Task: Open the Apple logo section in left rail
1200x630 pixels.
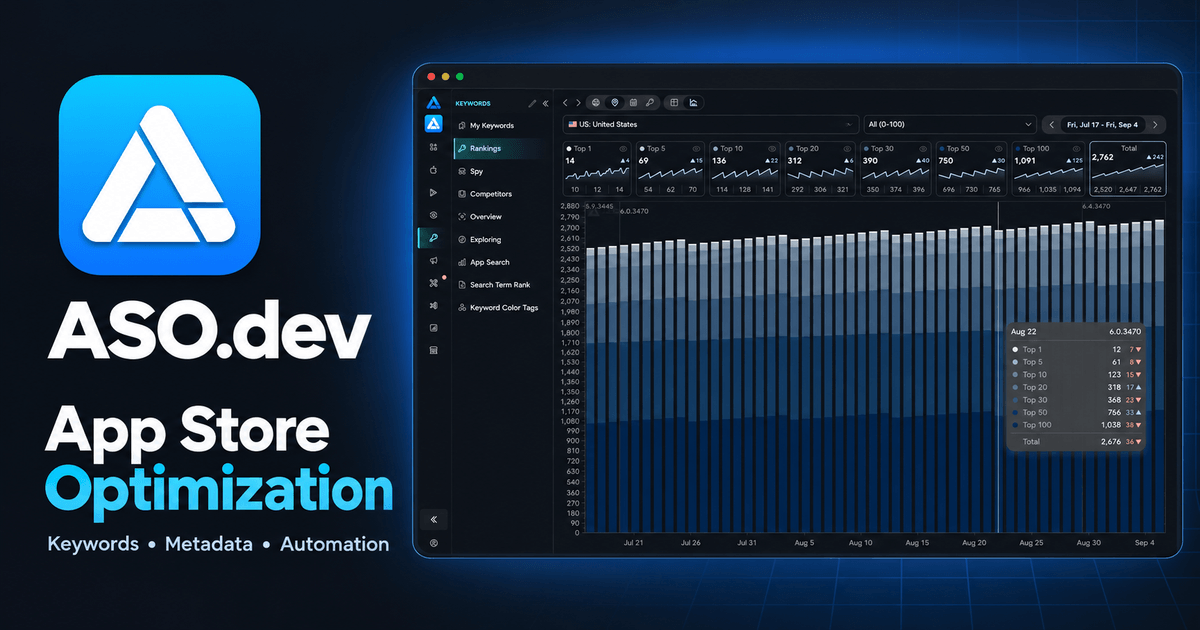Action: click(x=434, y=170)
